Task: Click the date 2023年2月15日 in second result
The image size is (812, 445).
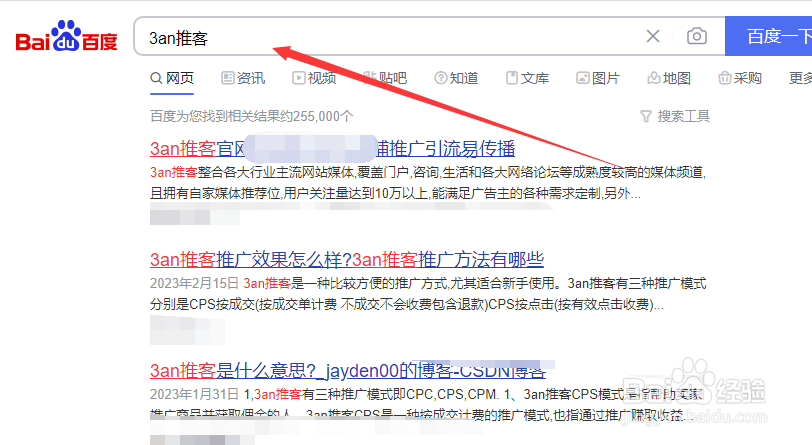Action: coord(194,283)
